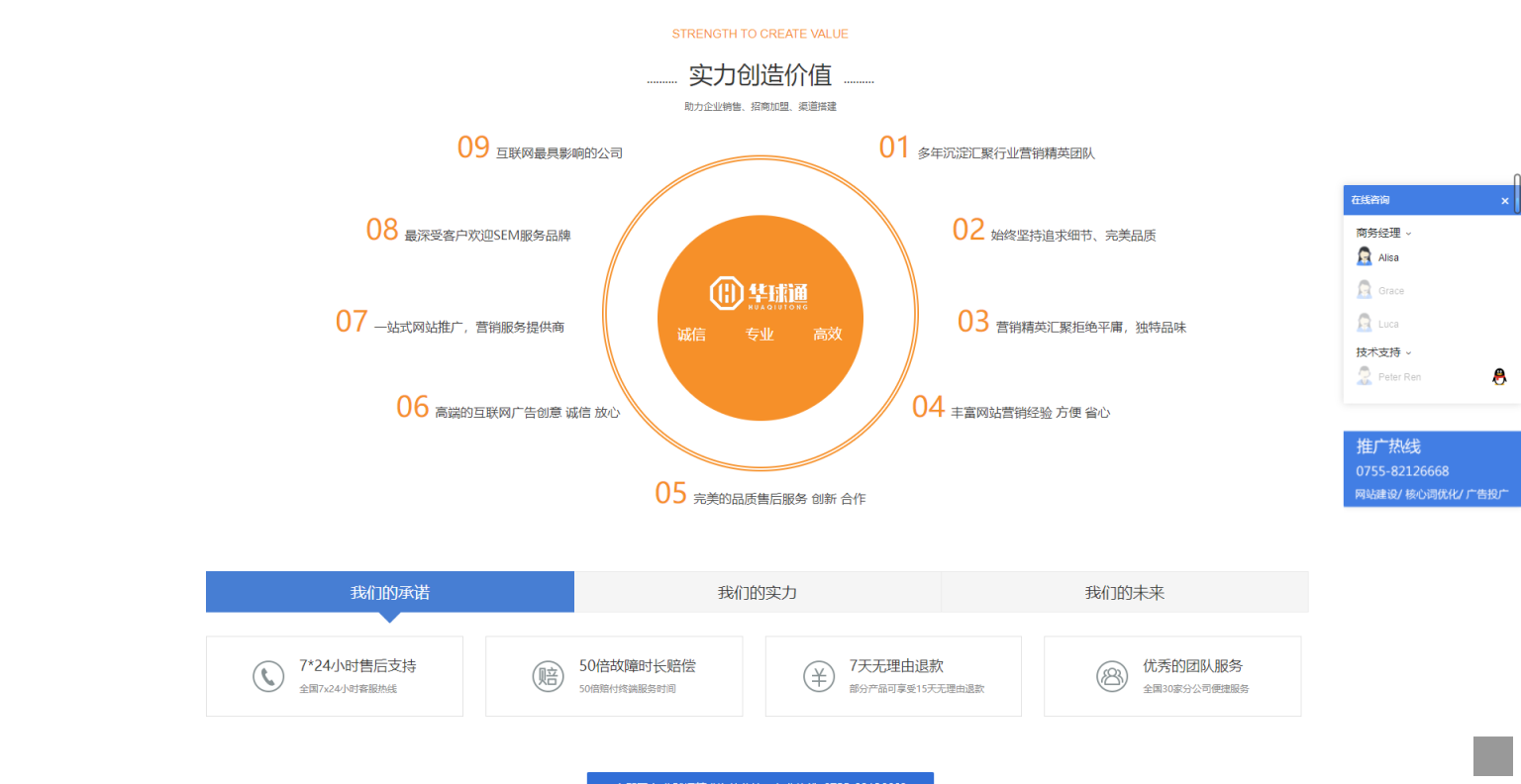Collapse the 技术支持 group

point(1383,352)
